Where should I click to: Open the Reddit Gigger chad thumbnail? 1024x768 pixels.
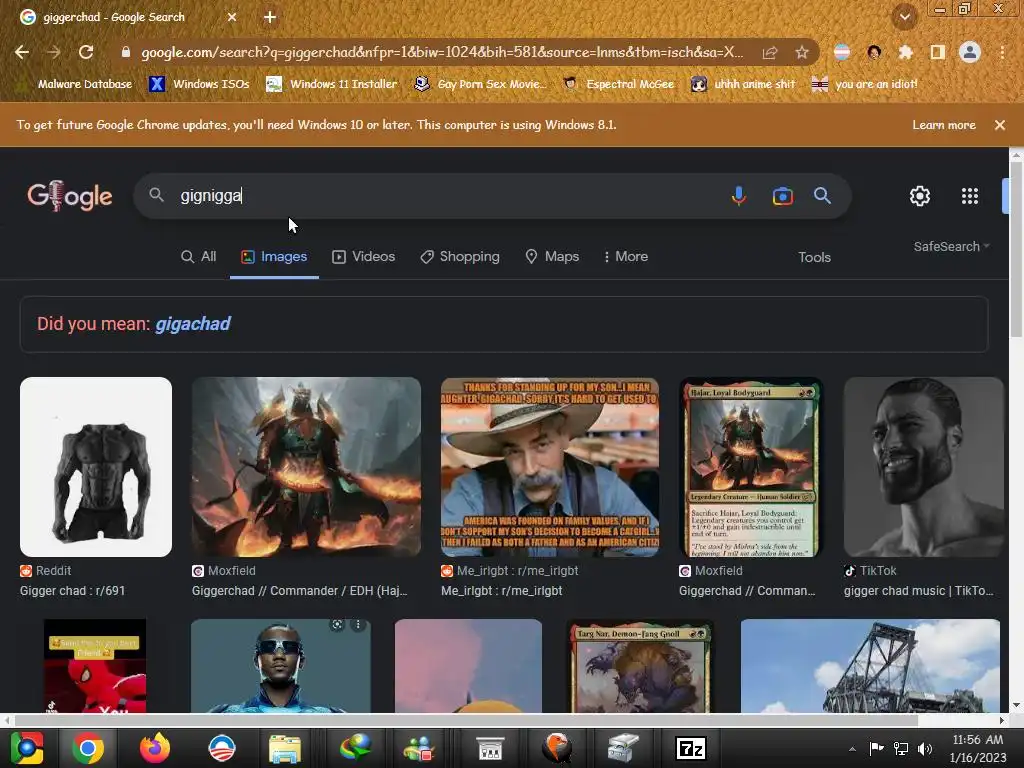tap(96, 467)
